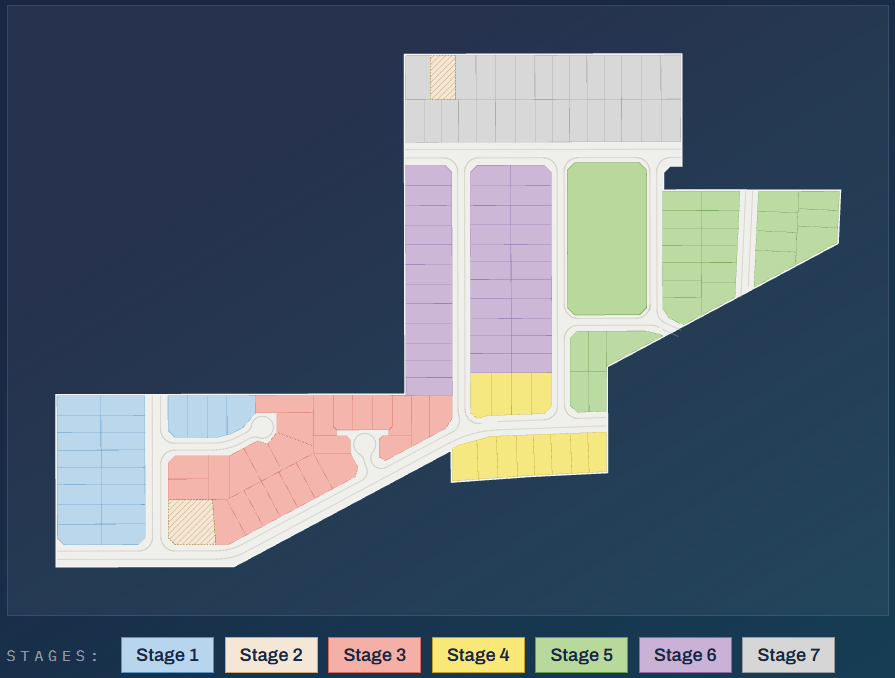Click the yellow lots strip south of road

tap(529, 457)
